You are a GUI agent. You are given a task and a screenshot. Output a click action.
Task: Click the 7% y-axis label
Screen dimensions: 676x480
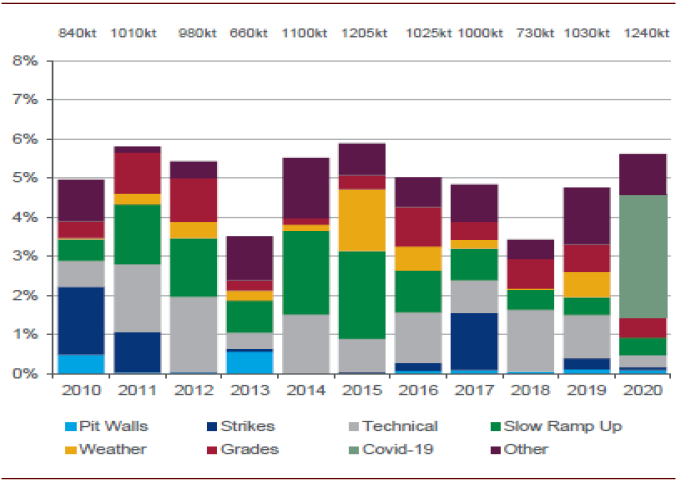point(25,100)
